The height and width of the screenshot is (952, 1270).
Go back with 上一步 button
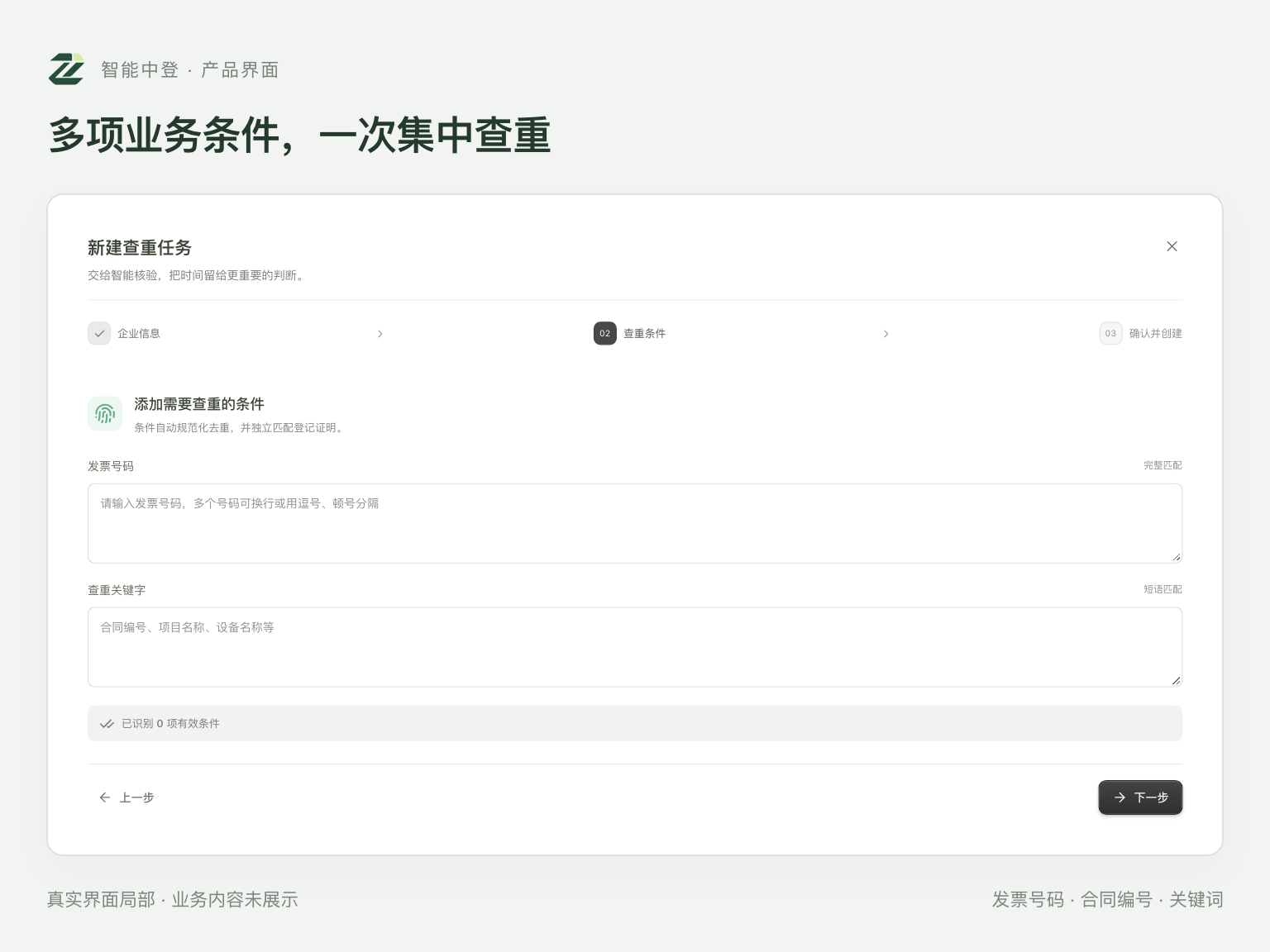(127, 797)
